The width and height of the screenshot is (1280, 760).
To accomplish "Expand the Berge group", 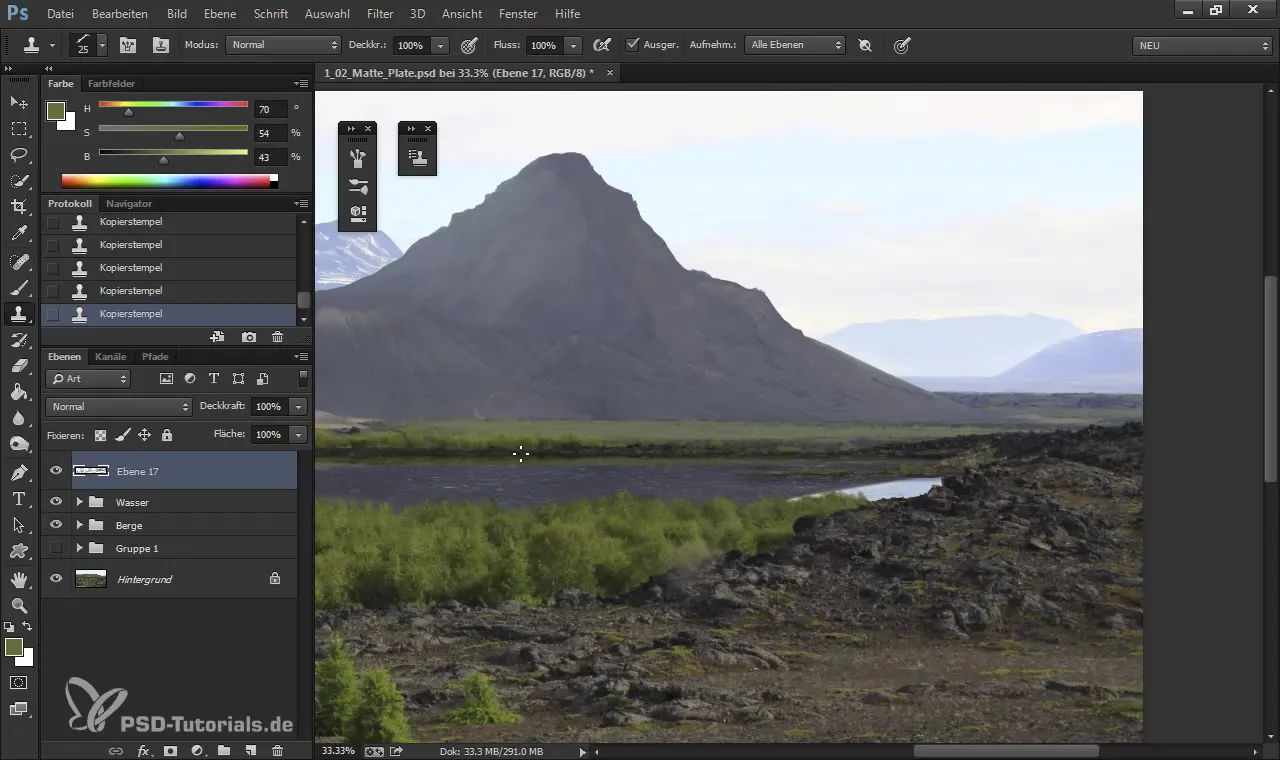I will click(79, 525).
